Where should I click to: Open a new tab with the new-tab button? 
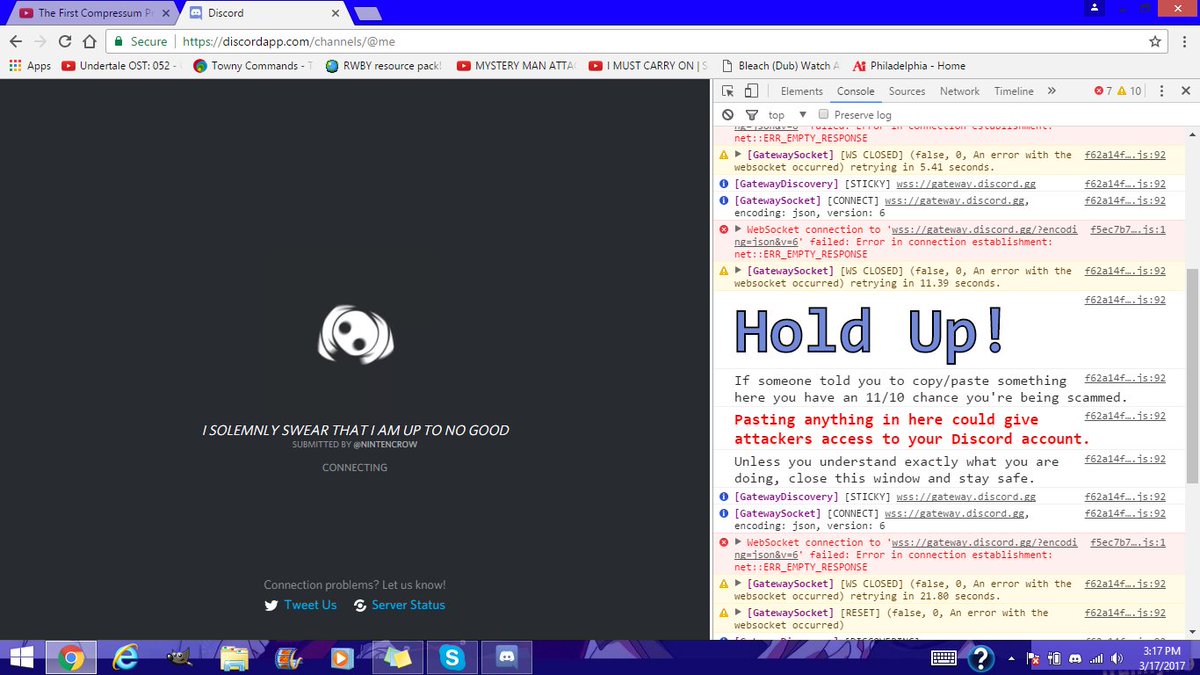[x=367, y=13]
